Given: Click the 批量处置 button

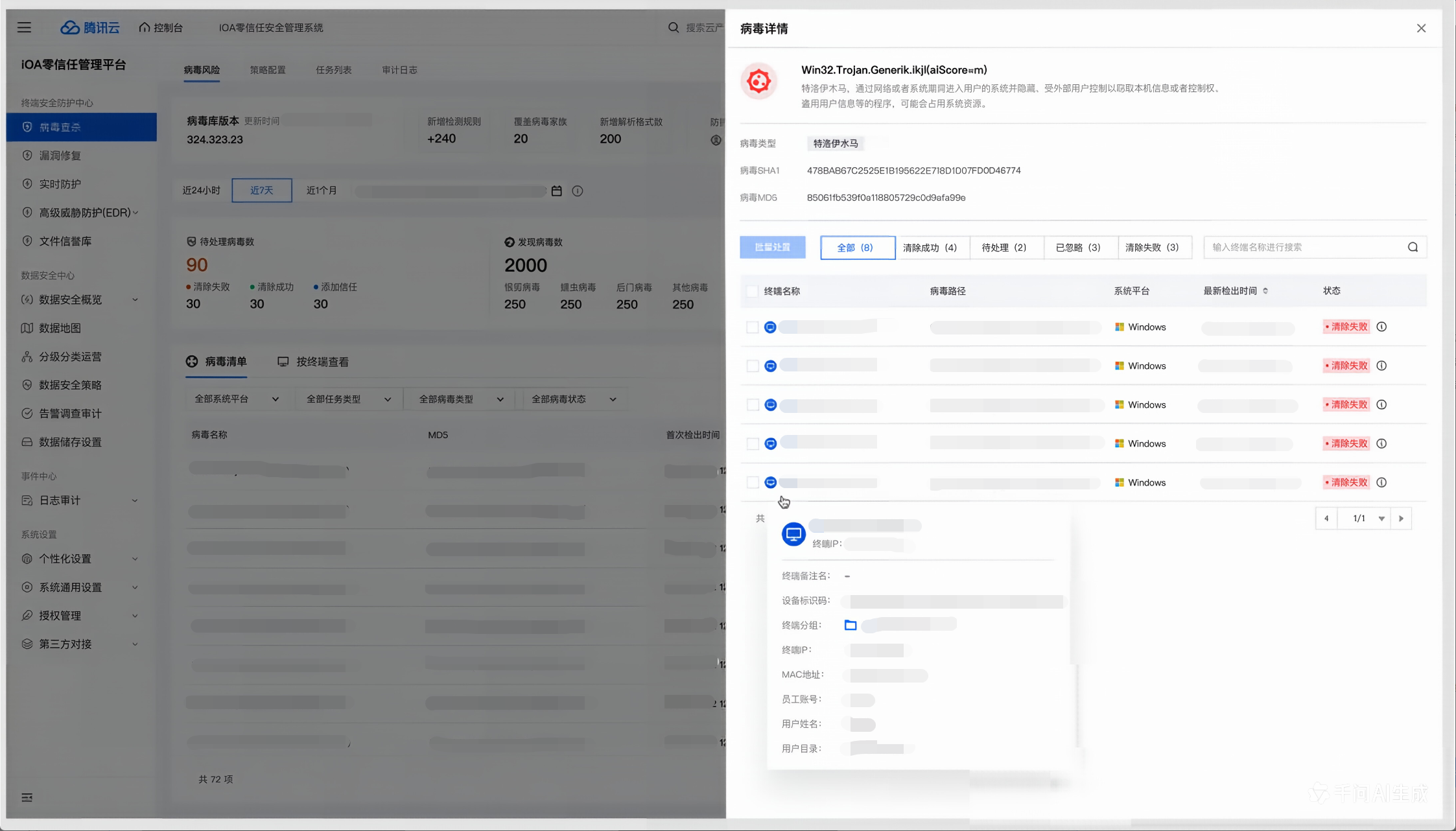Looking at the screenshot, I should click(772, 248).
